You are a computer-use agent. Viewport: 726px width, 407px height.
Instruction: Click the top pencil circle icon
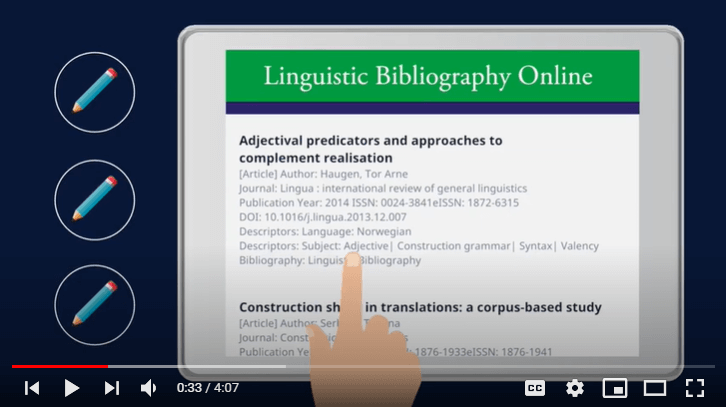[94, 91]
